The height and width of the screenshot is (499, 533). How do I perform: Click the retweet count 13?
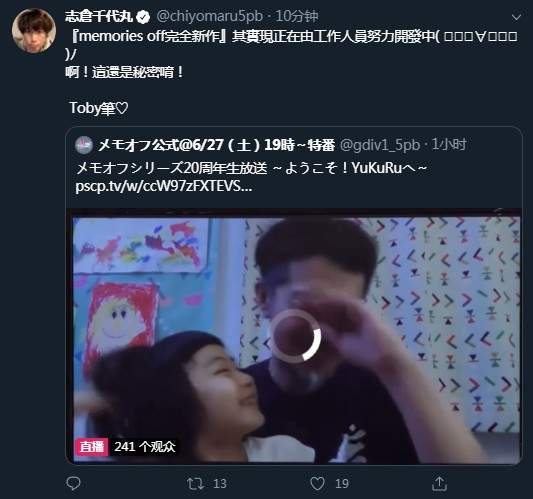(220, 484)
